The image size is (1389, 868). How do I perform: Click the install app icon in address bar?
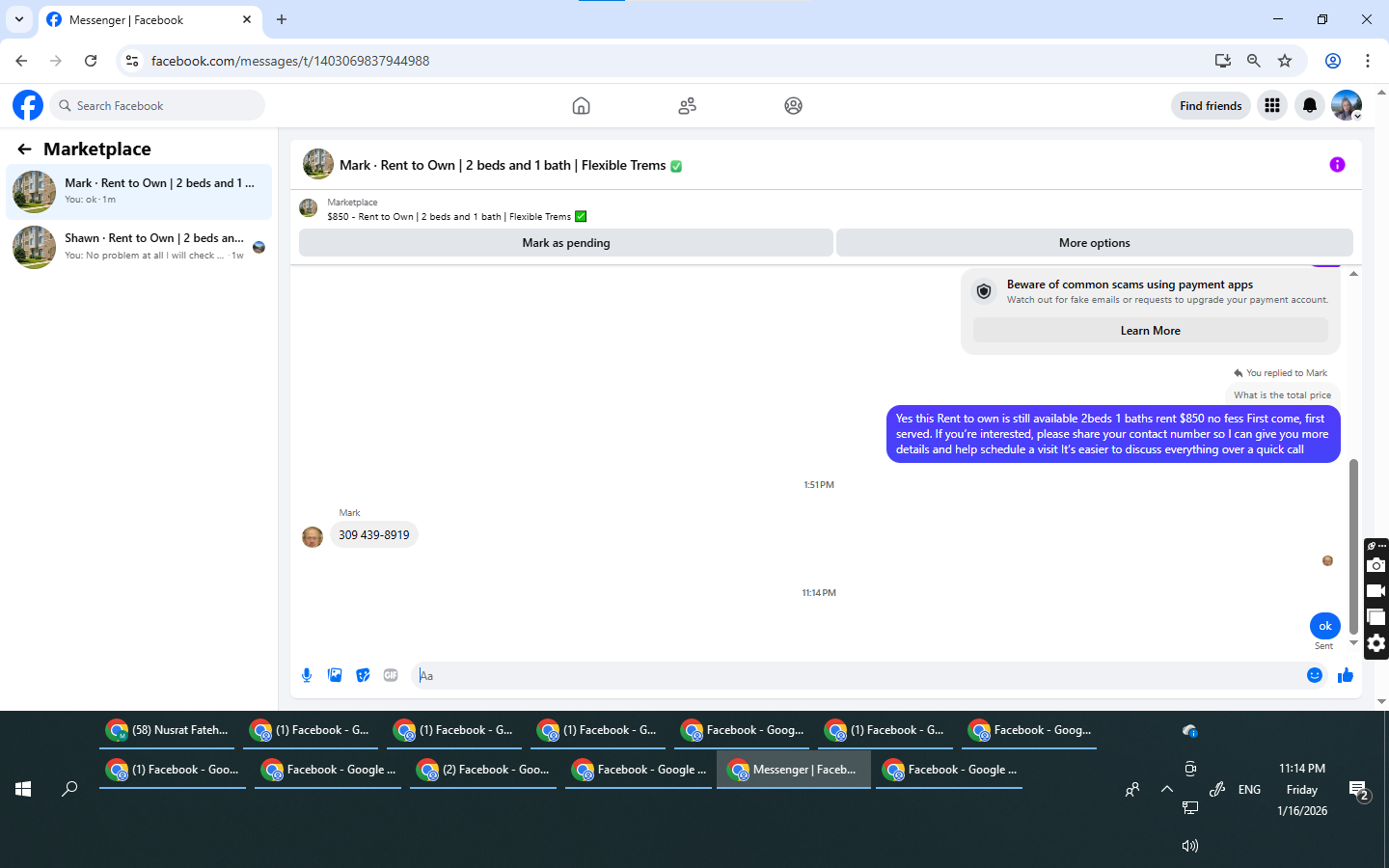1223,61
